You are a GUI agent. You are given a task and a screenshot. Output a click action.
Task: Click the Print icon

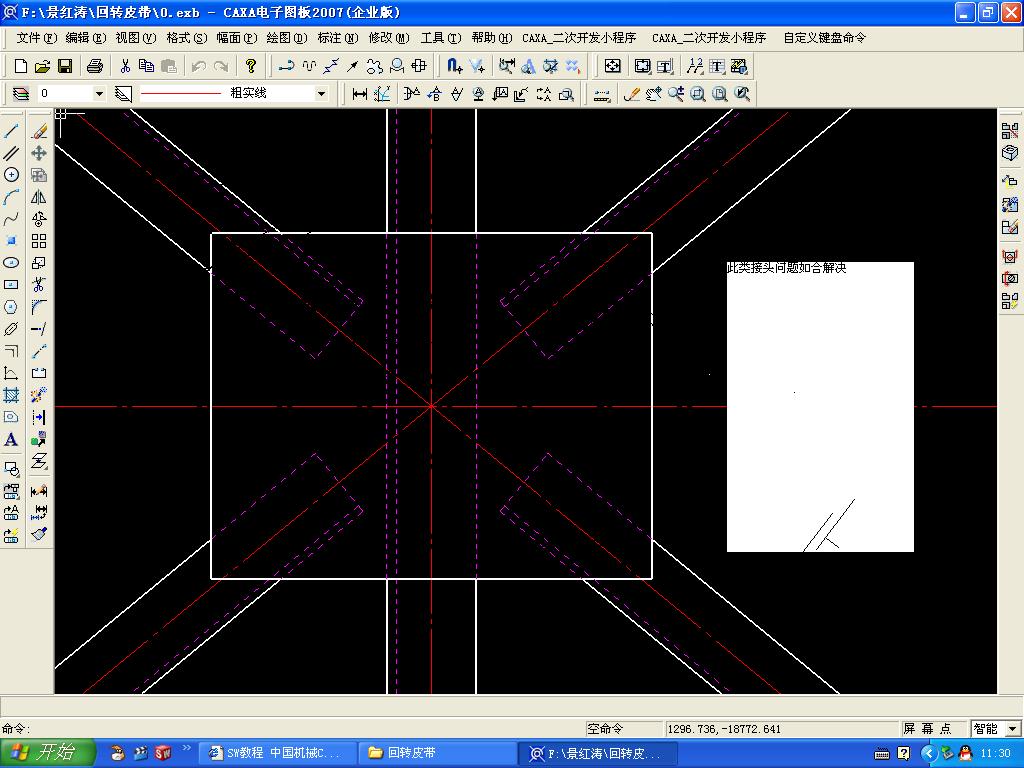pos(95,66)
